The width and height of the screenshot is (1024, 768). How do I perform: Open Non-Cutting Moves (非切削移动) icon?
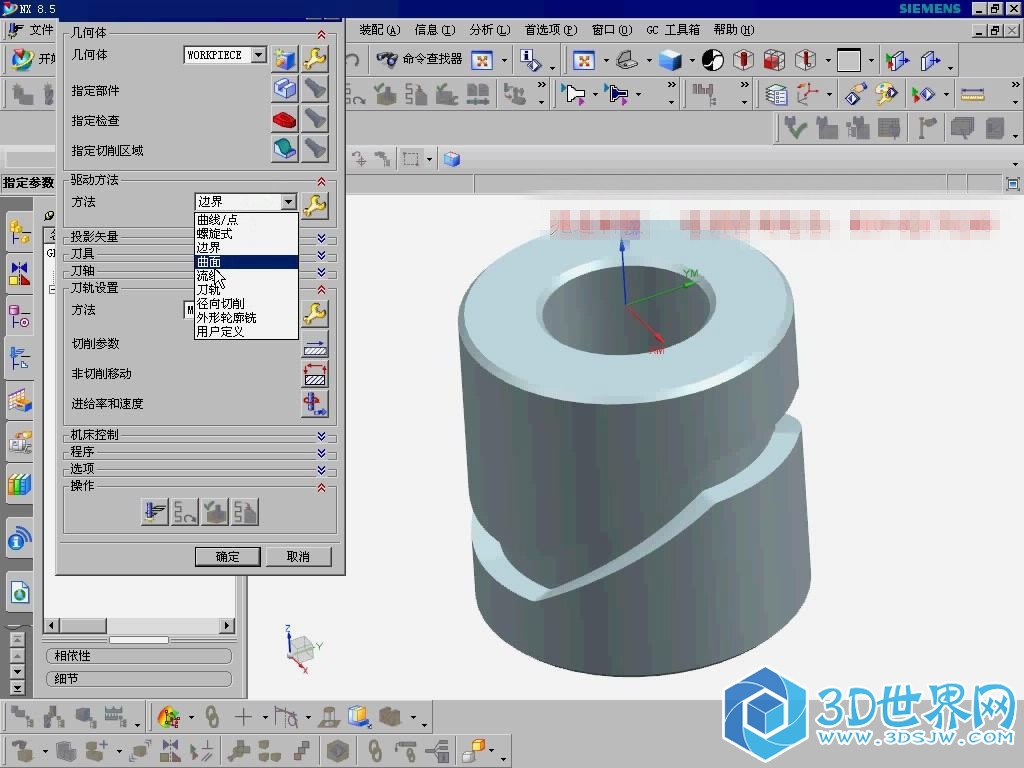point(315,375)
